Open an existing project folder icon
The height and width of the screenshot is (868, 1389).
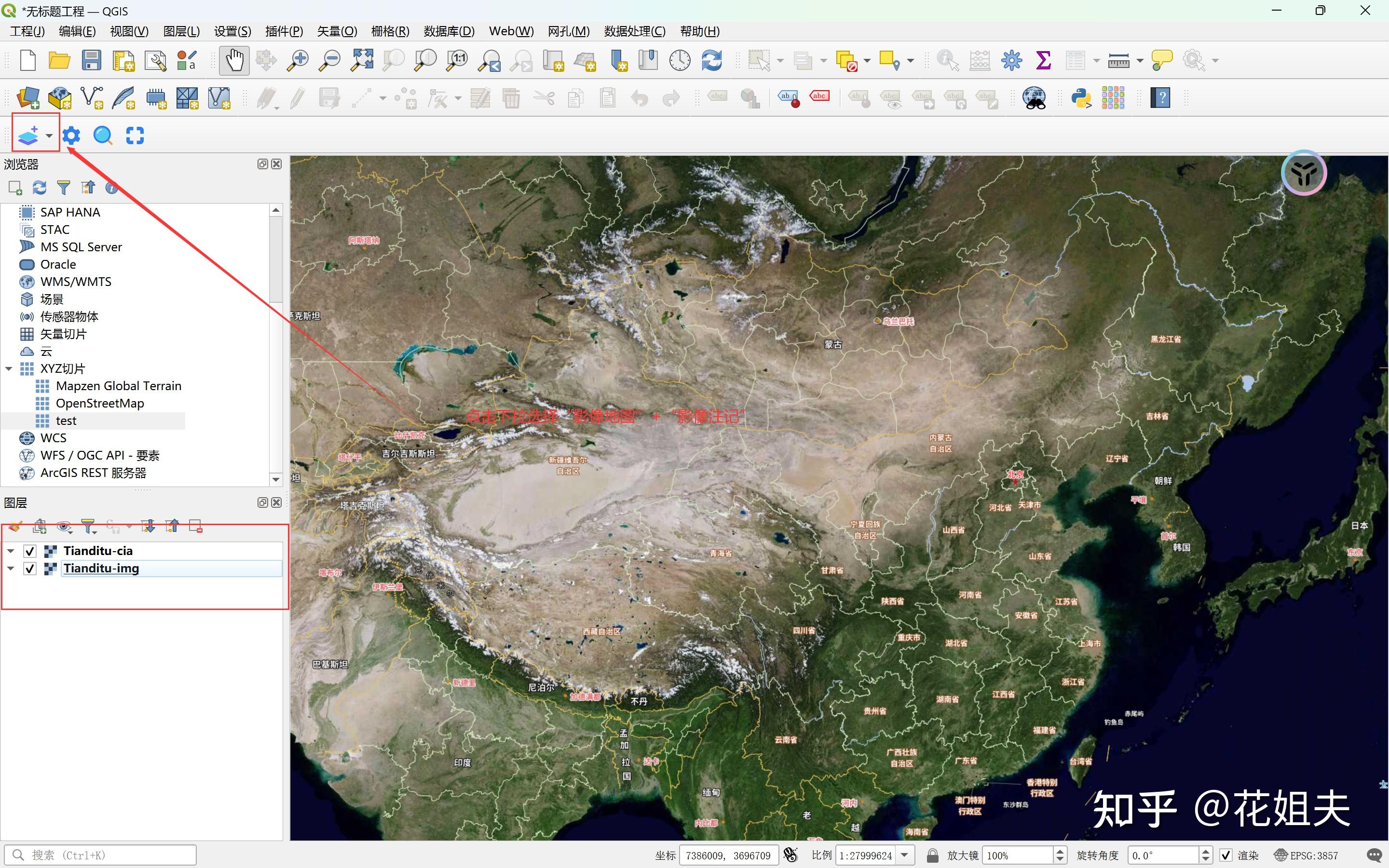click(59, 60)
